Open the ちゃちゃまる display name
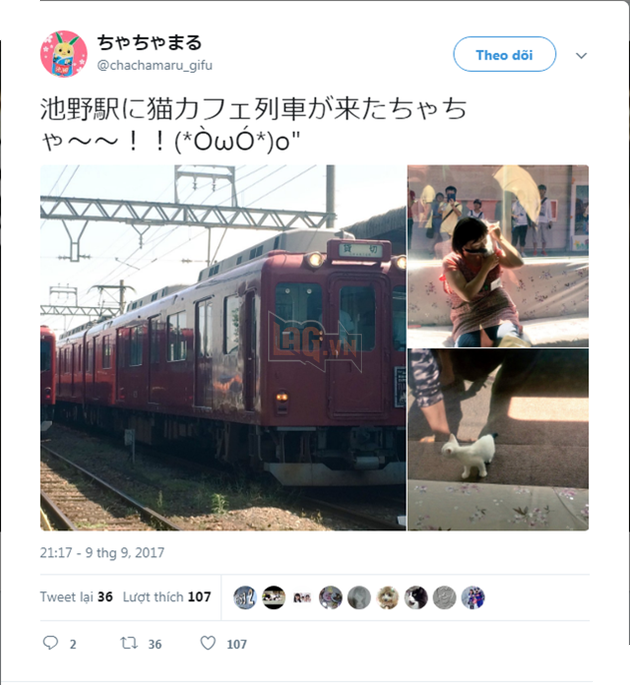630x685 pixels. click(149, 42)
